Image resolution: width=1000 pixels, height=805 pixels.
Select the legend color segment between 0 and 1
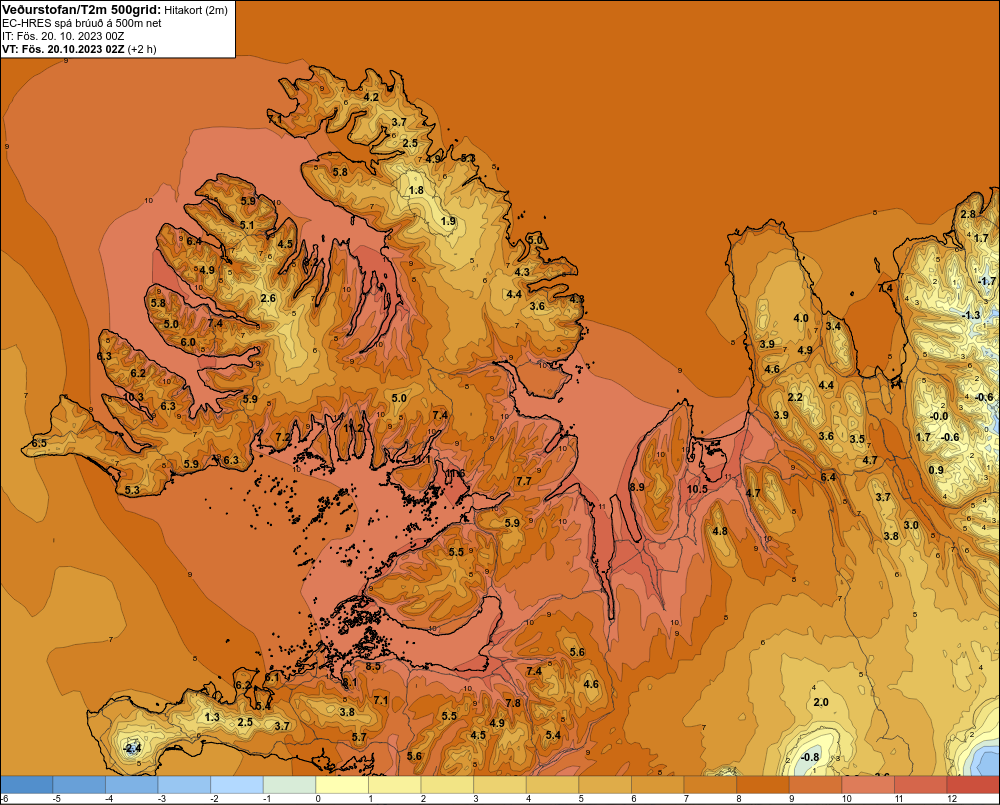click(x=342, y=785)
